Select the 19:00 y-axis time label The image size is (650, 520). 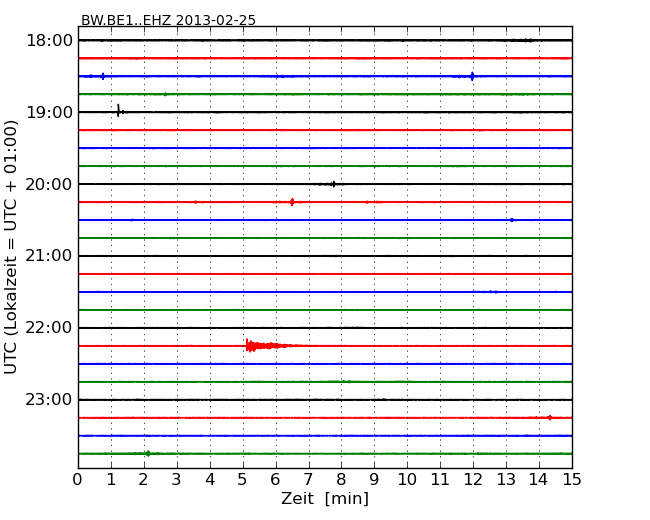[49, 112]
